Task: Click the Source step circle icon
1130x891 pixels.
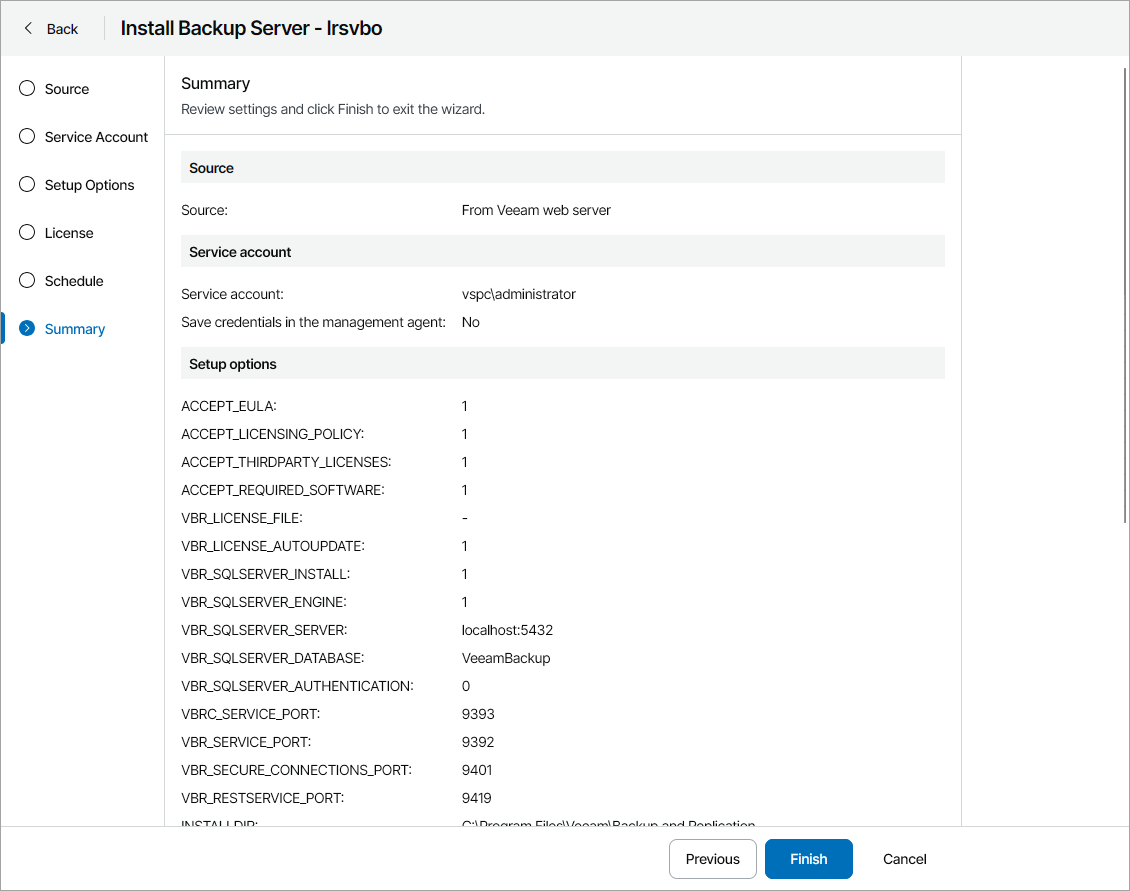Action: (x=26, y=88)
